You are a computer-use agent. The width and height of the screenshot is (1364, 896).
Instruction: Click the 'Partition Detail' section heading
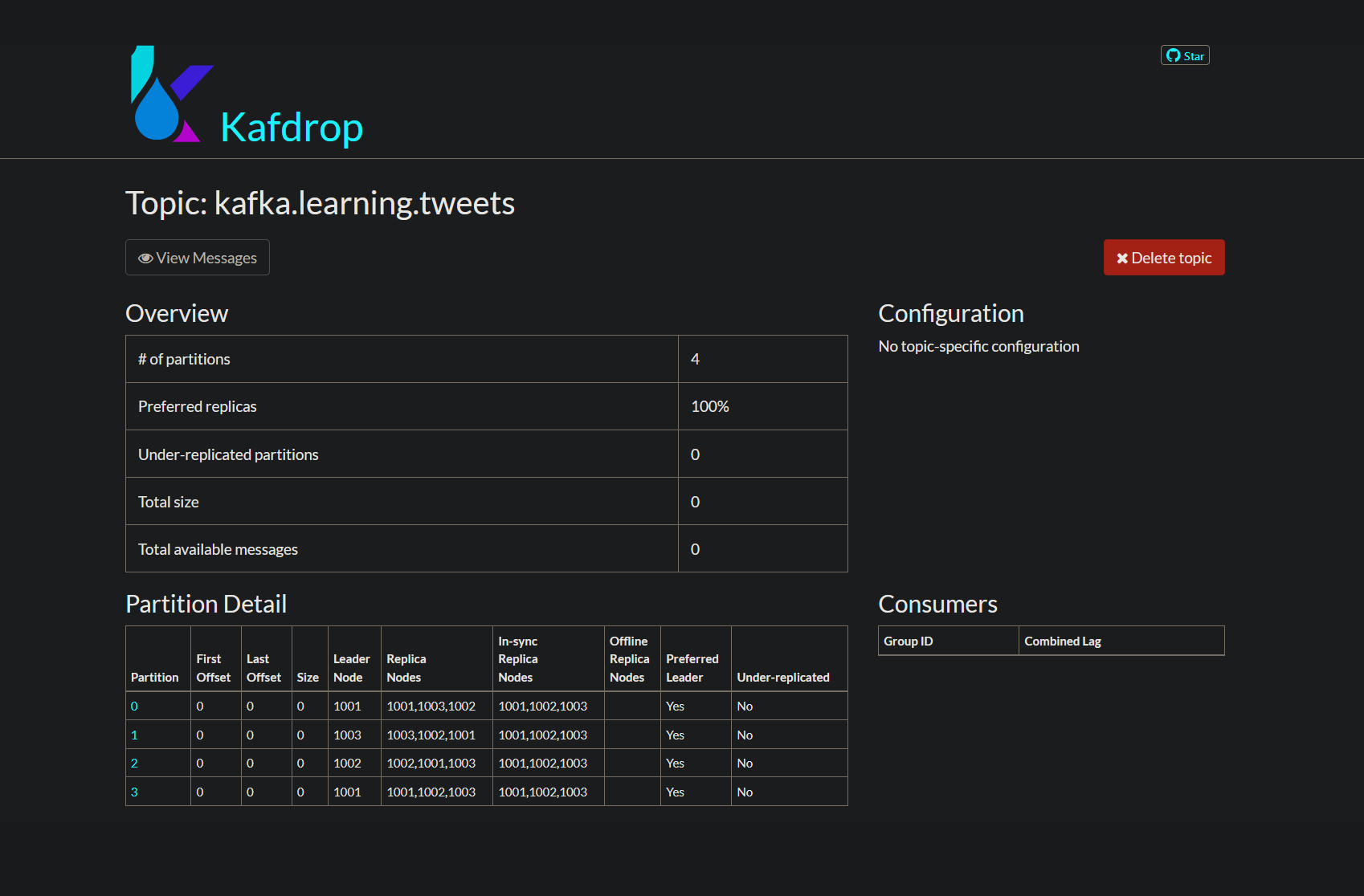point(206,604)
